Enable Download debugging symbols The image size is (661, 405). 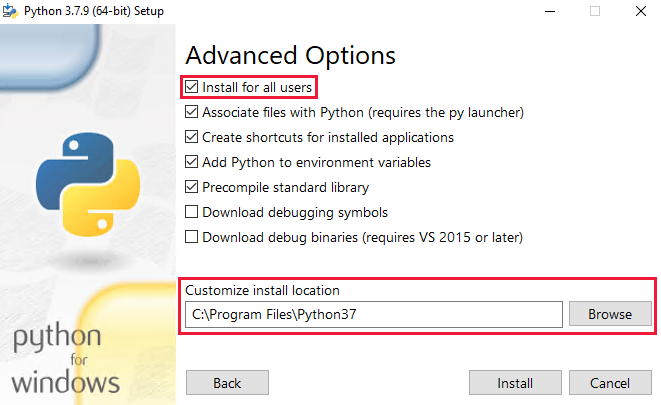[x=192, y=212]
